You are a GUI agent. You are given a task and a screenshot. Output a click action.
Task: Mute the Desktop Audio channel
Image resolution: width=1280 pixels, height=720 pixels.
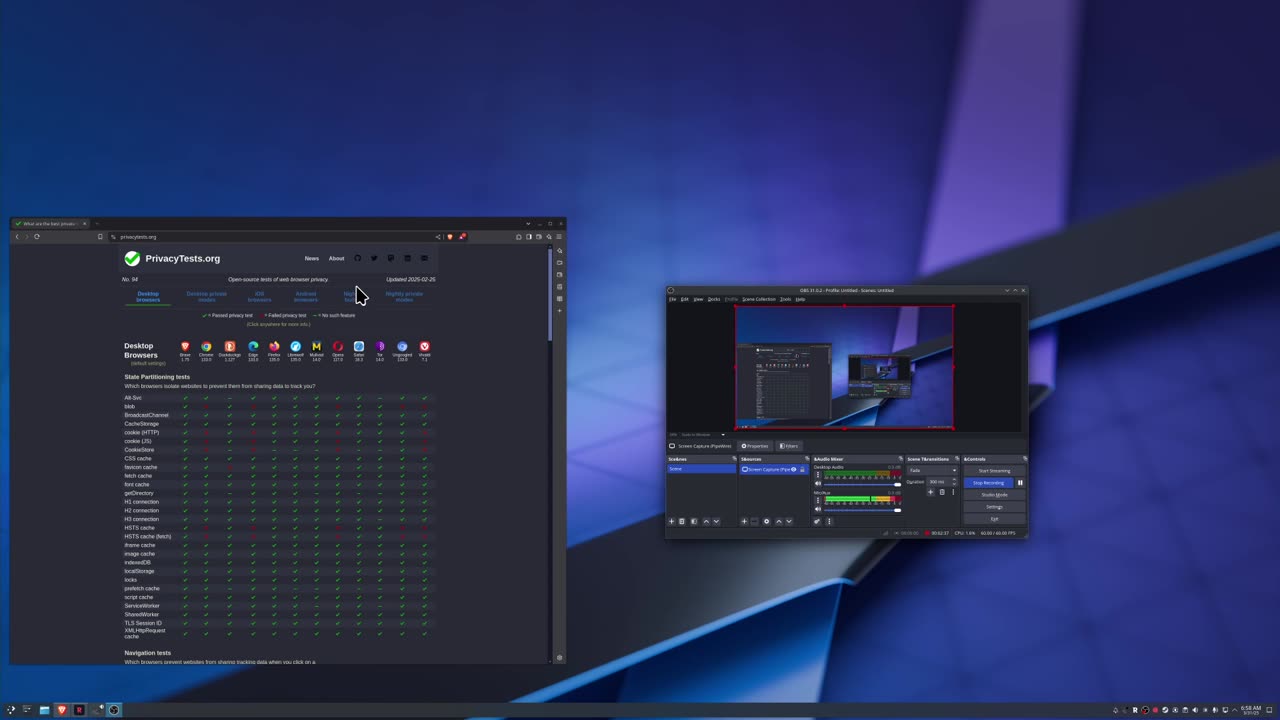pyautogui.click(x=818, y=484)
